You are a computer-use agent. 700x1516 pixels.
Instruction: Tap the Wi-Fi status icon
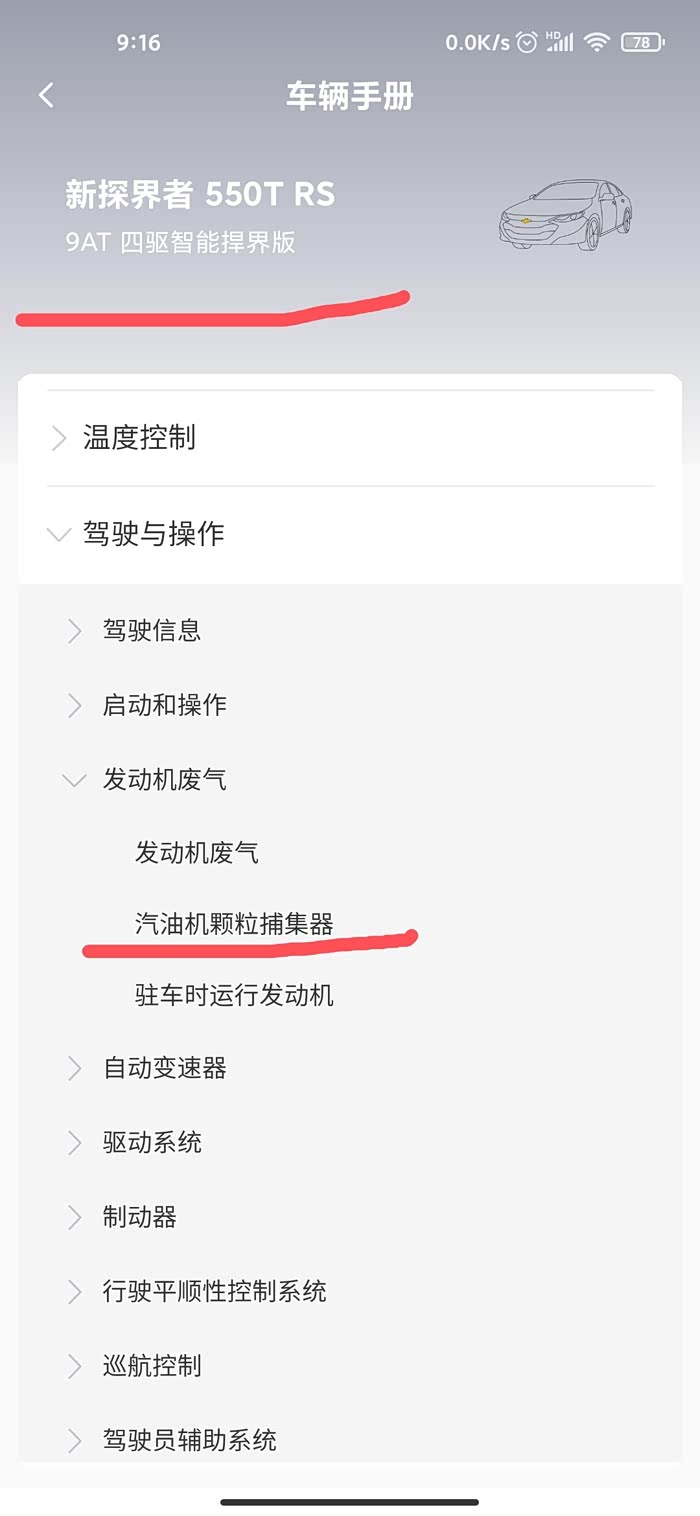point(597,42)
